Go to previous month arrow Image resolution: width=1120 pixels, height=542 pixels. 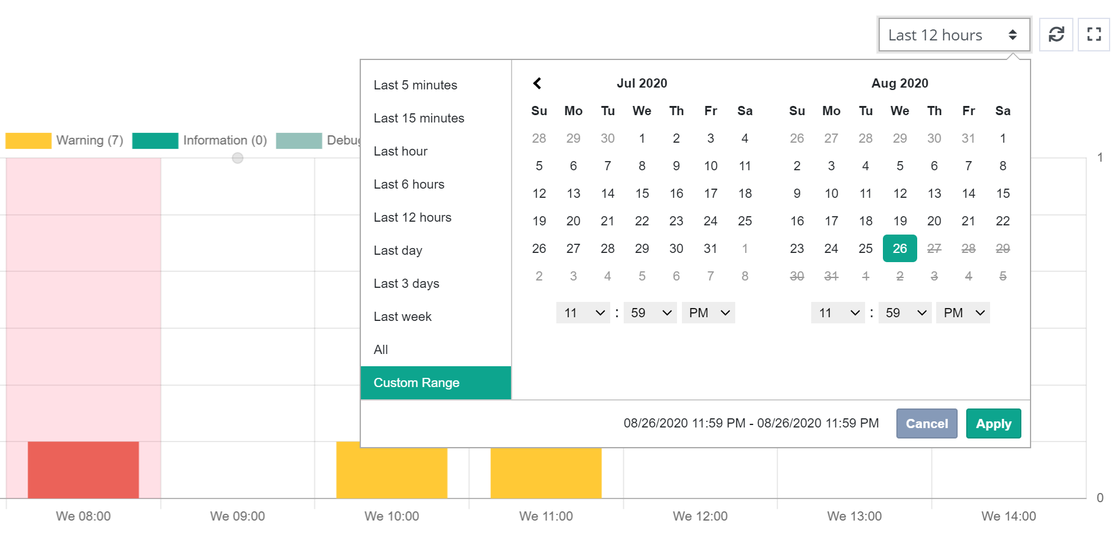[x=537, y=84]
